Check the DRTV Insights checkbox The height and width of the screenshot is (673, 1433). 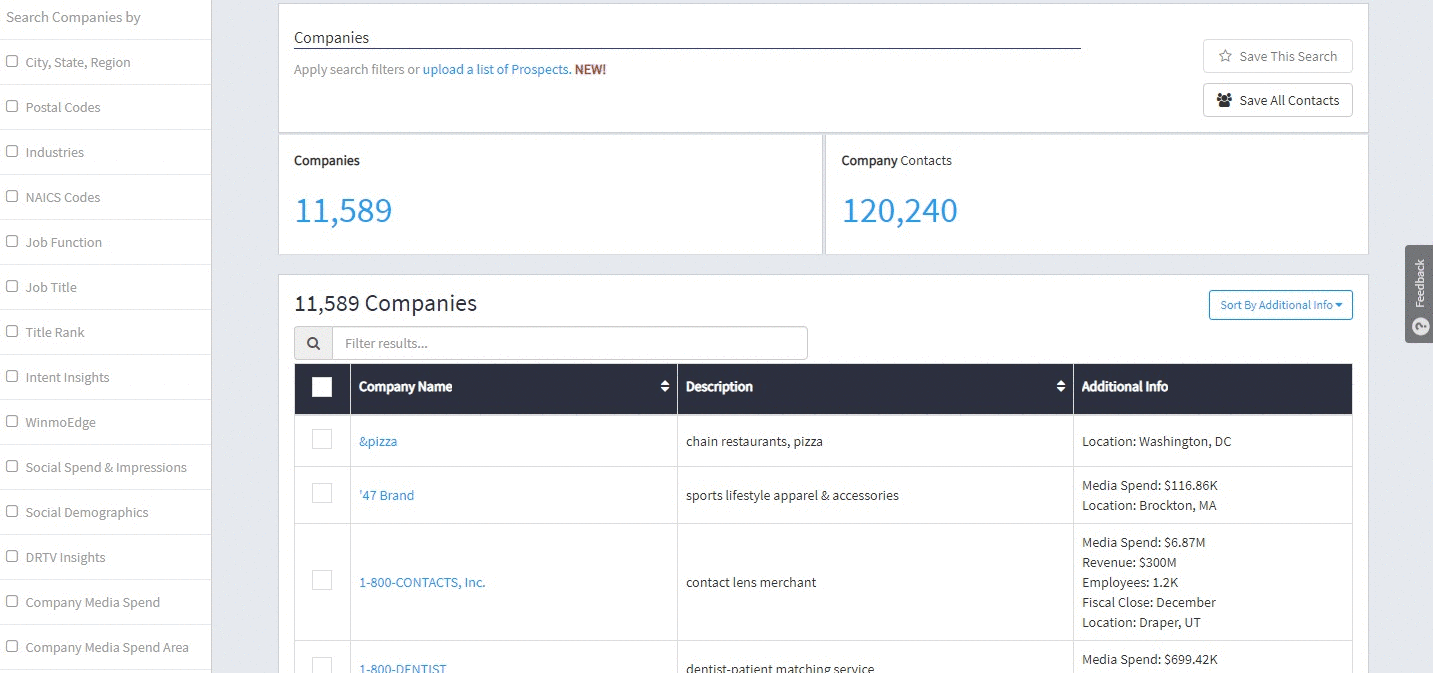coord(12,556)
